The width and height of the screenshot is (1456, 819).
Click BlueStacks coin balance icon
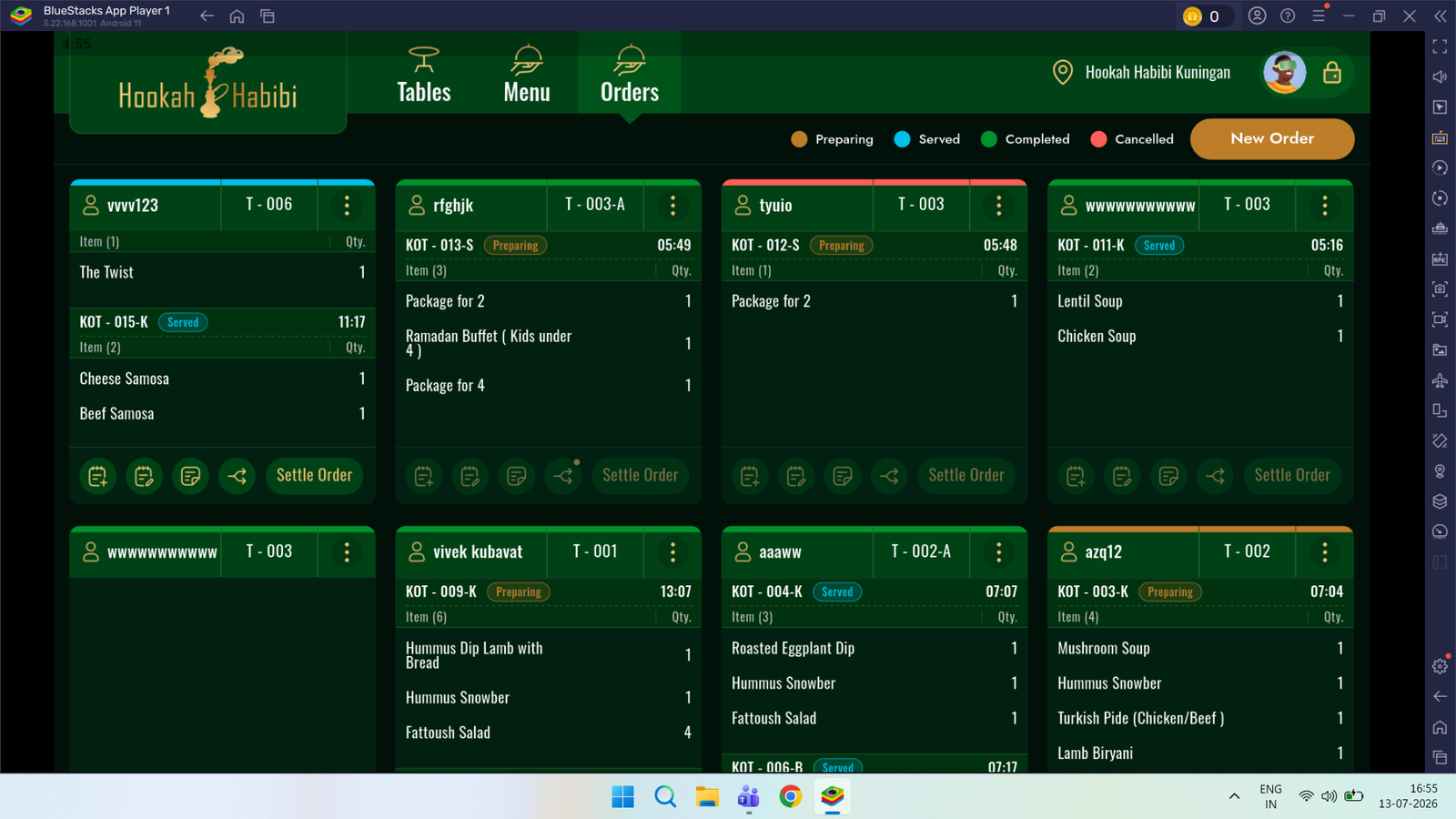(1192, 16)
